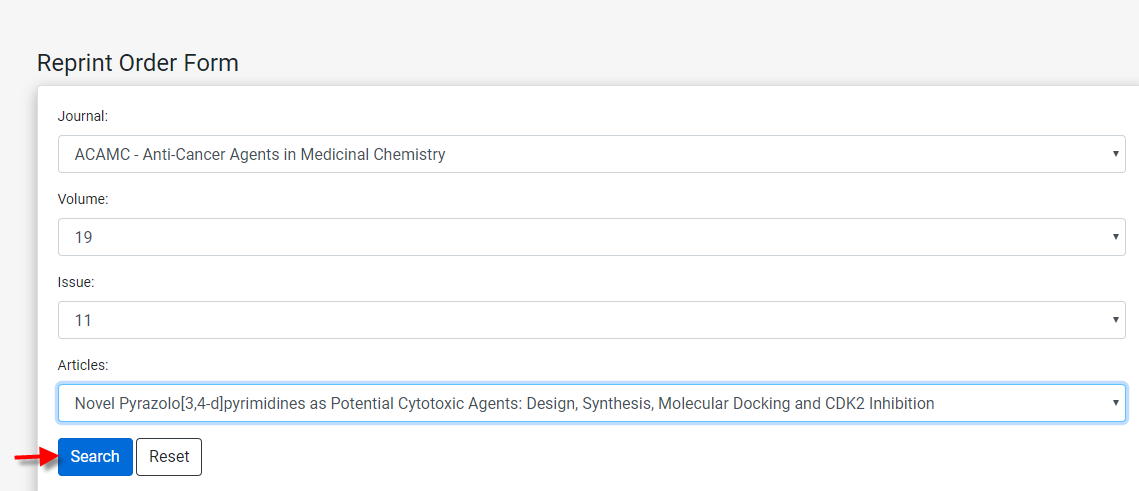Click the Search button
Viewport: 1139px width, 491px height.
(x=95, y=457)
